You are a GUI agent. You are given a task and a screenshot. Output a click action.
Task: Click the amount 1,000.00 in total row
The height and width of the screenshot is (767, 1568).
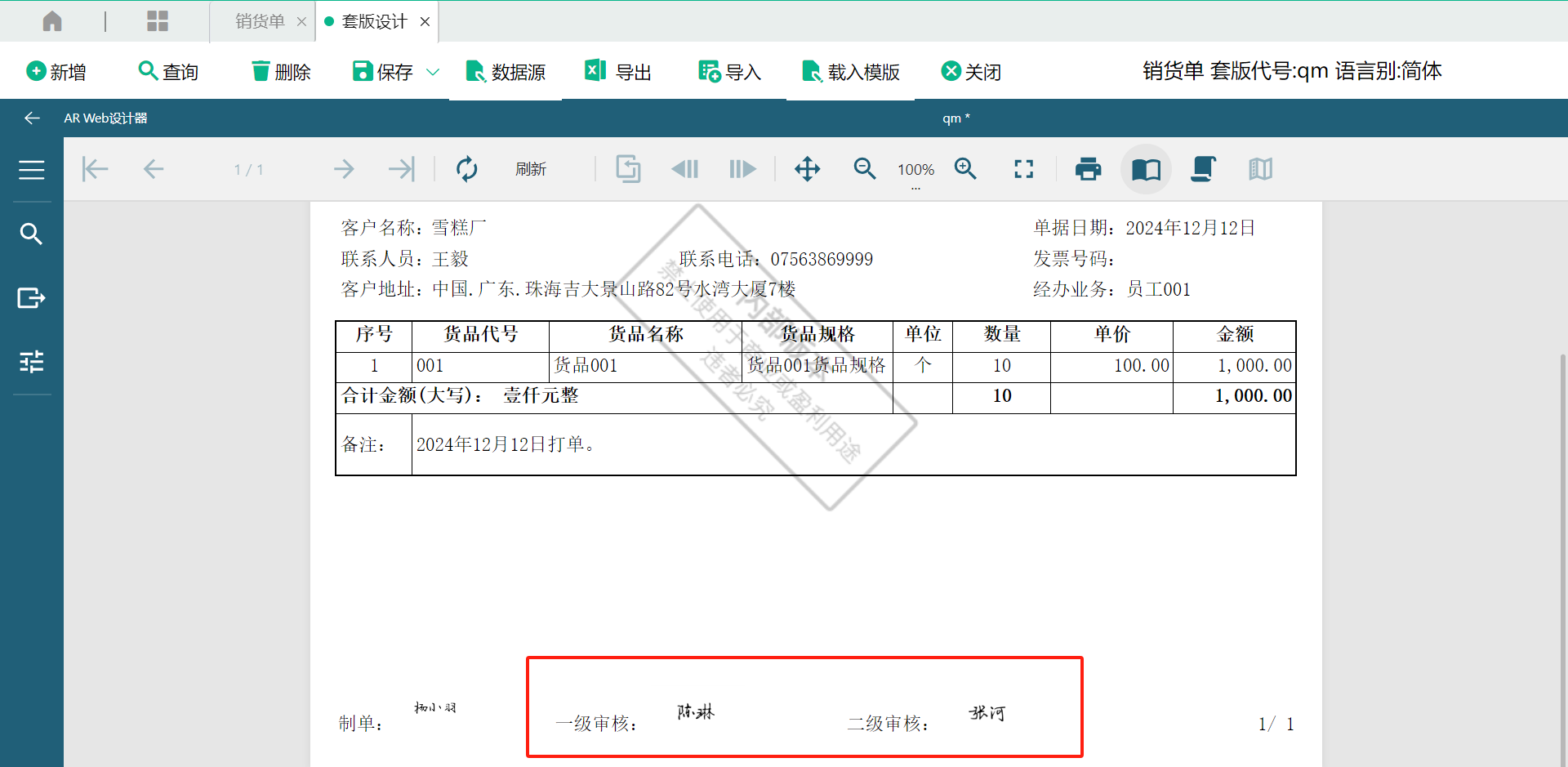point(1254,396)
